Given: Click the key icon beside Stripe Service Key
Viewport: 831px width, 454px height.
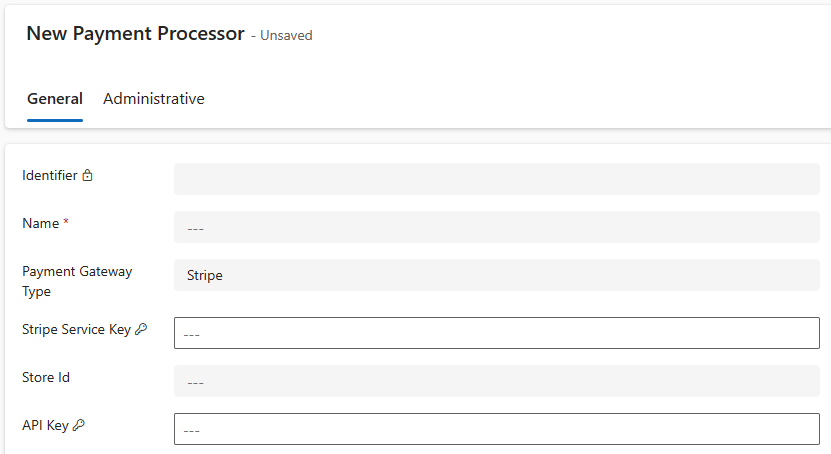Looking at the screenshot, I should point(141,329).
